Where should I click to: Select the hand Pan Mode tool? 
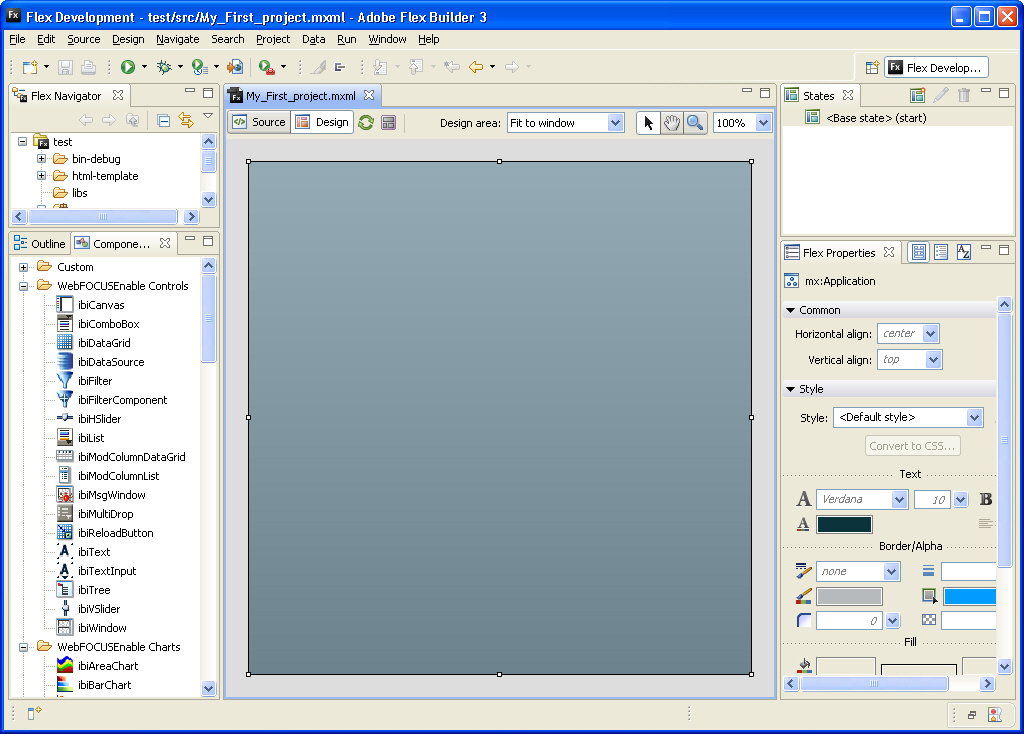coord(671,123)
